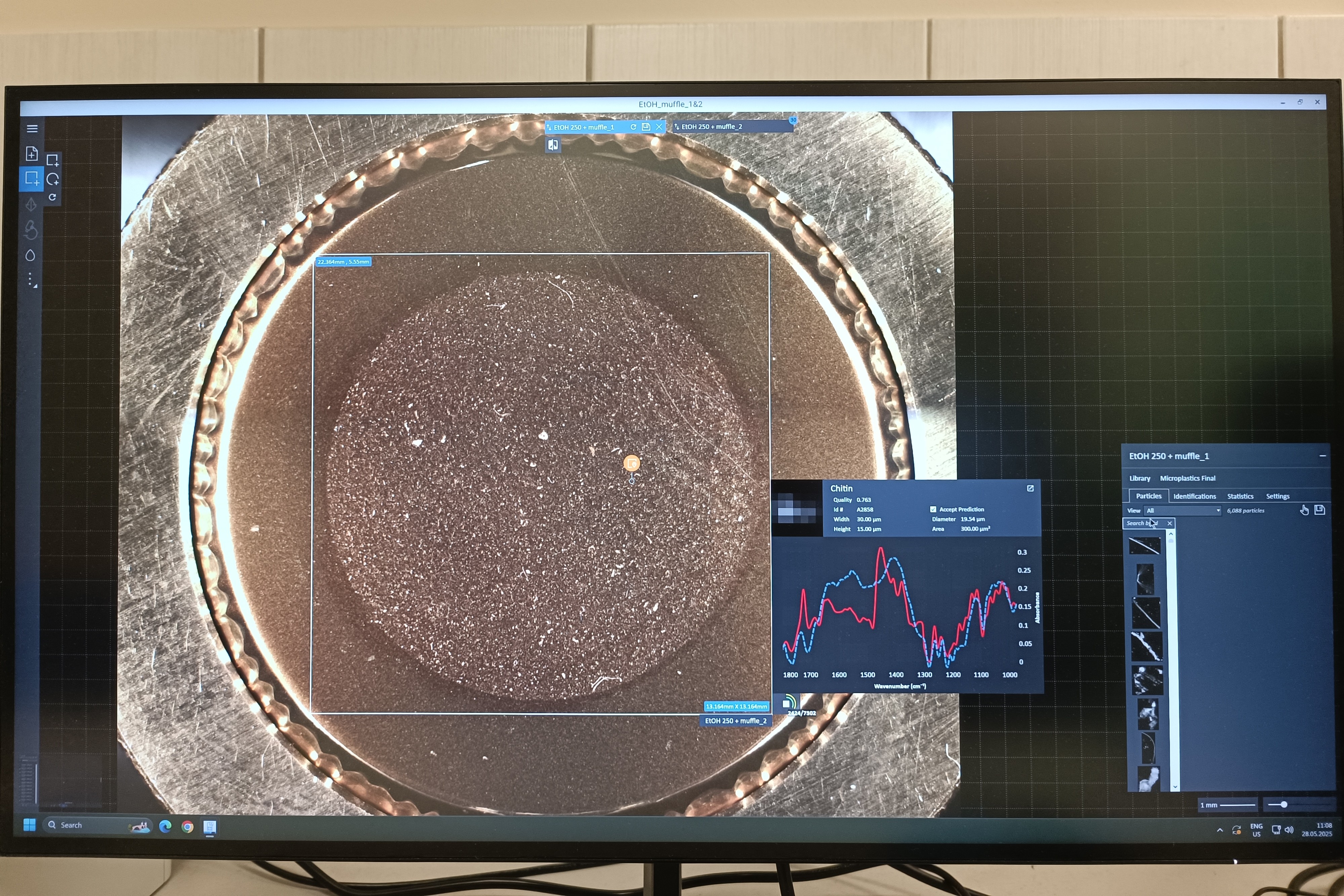Image resolution: width=1344 pixels, height=896 pixels.
Task: Select the add circular region tool
Action: (x=52, y=179)
